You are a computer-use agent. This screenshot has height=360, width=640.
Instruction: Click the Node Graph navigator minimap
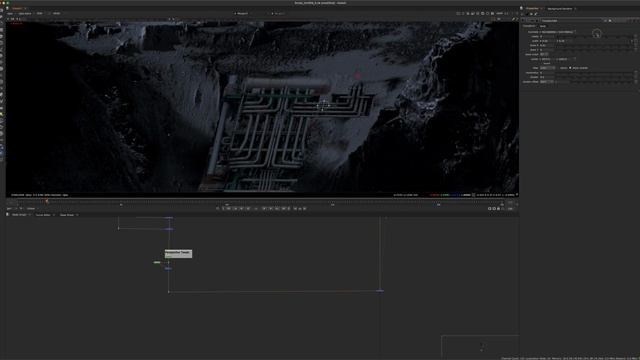[480, 347]
